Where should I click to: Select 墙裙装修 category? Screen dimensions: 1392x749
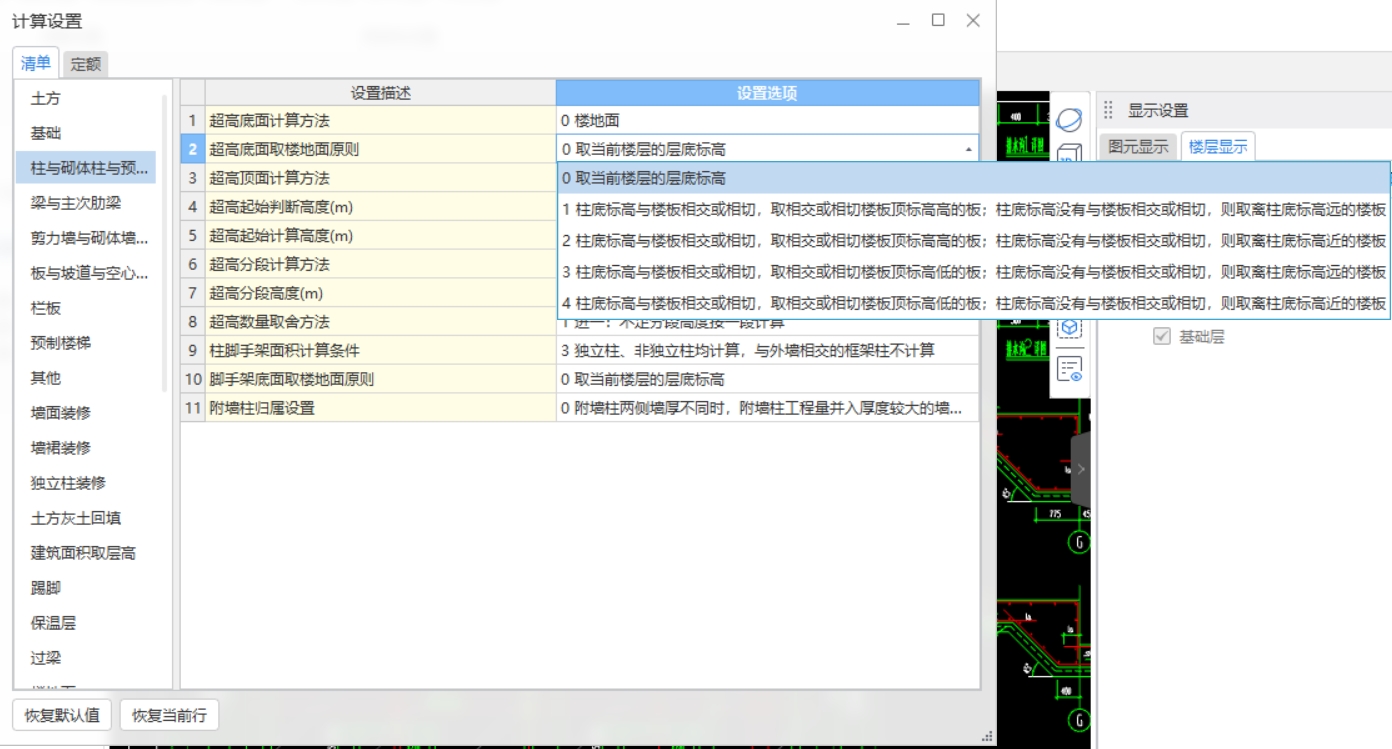pos(86,447)
